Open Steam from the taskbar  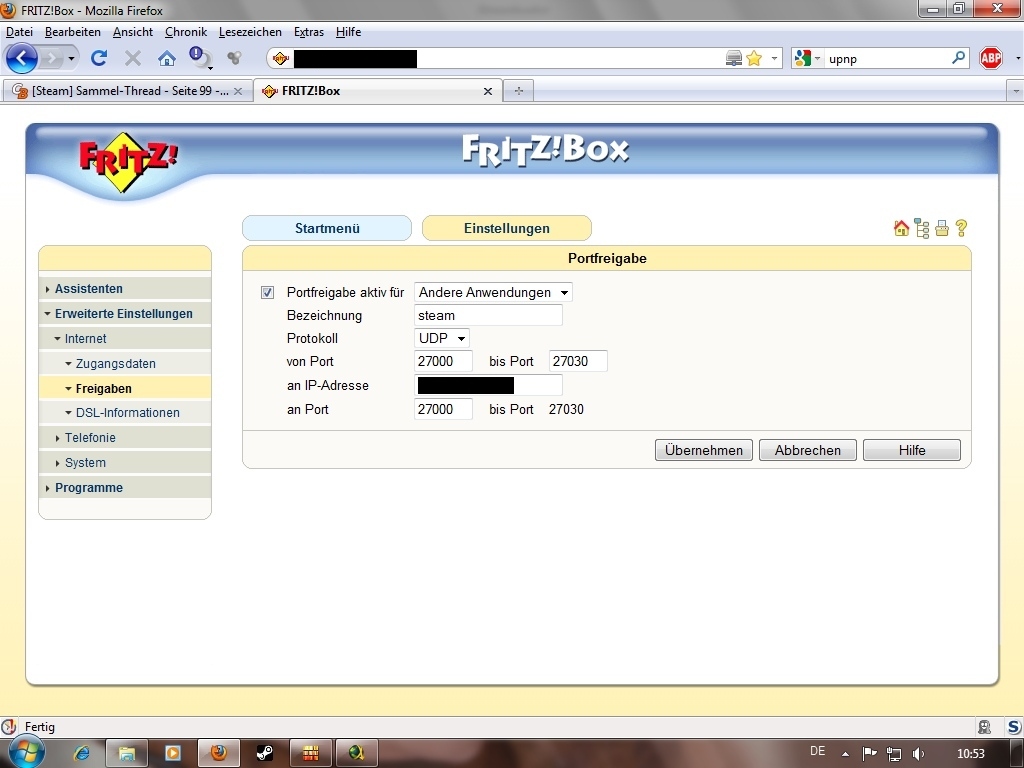click(264, 753)
